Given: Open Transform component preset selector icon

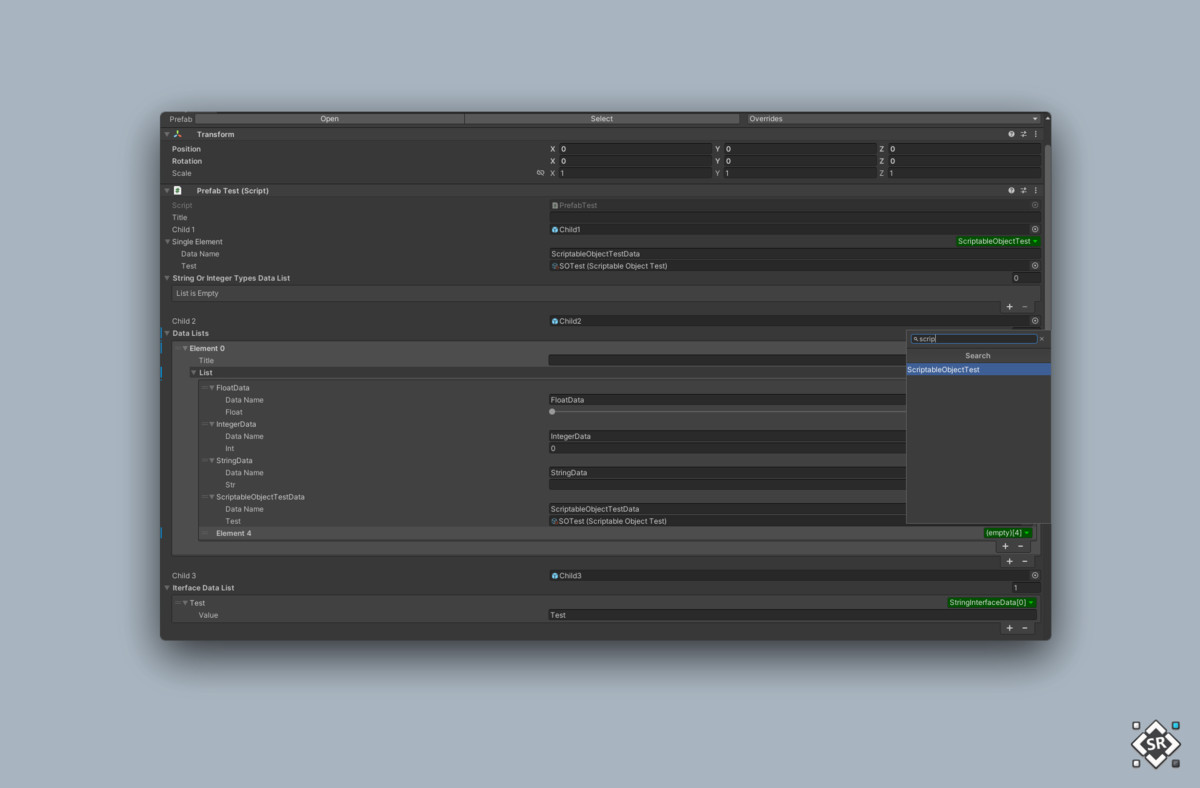Looking at the screenshot, I should point(1023,134).
